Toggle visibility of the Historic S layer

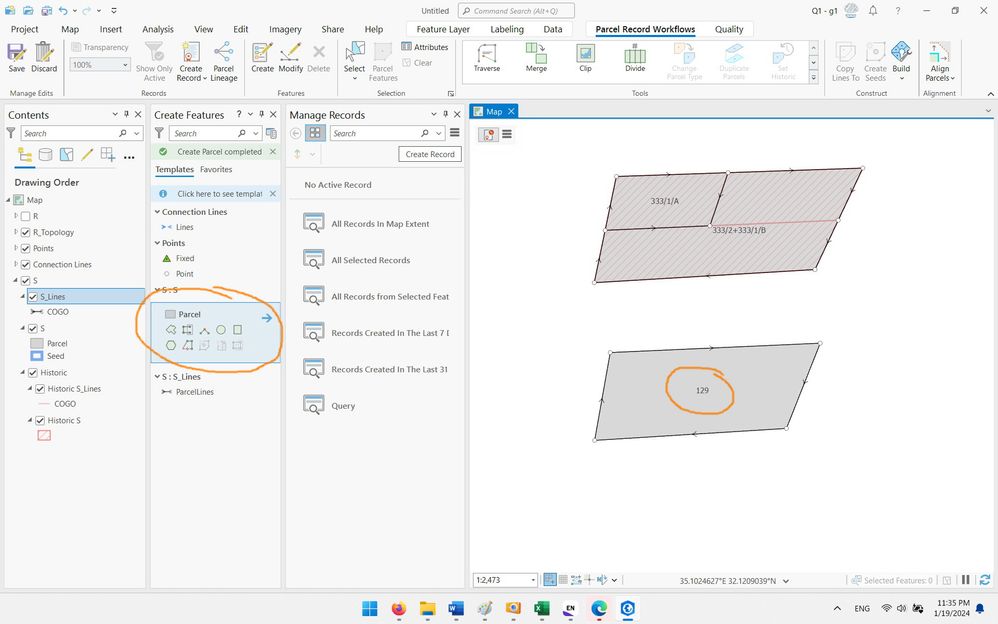40,420
